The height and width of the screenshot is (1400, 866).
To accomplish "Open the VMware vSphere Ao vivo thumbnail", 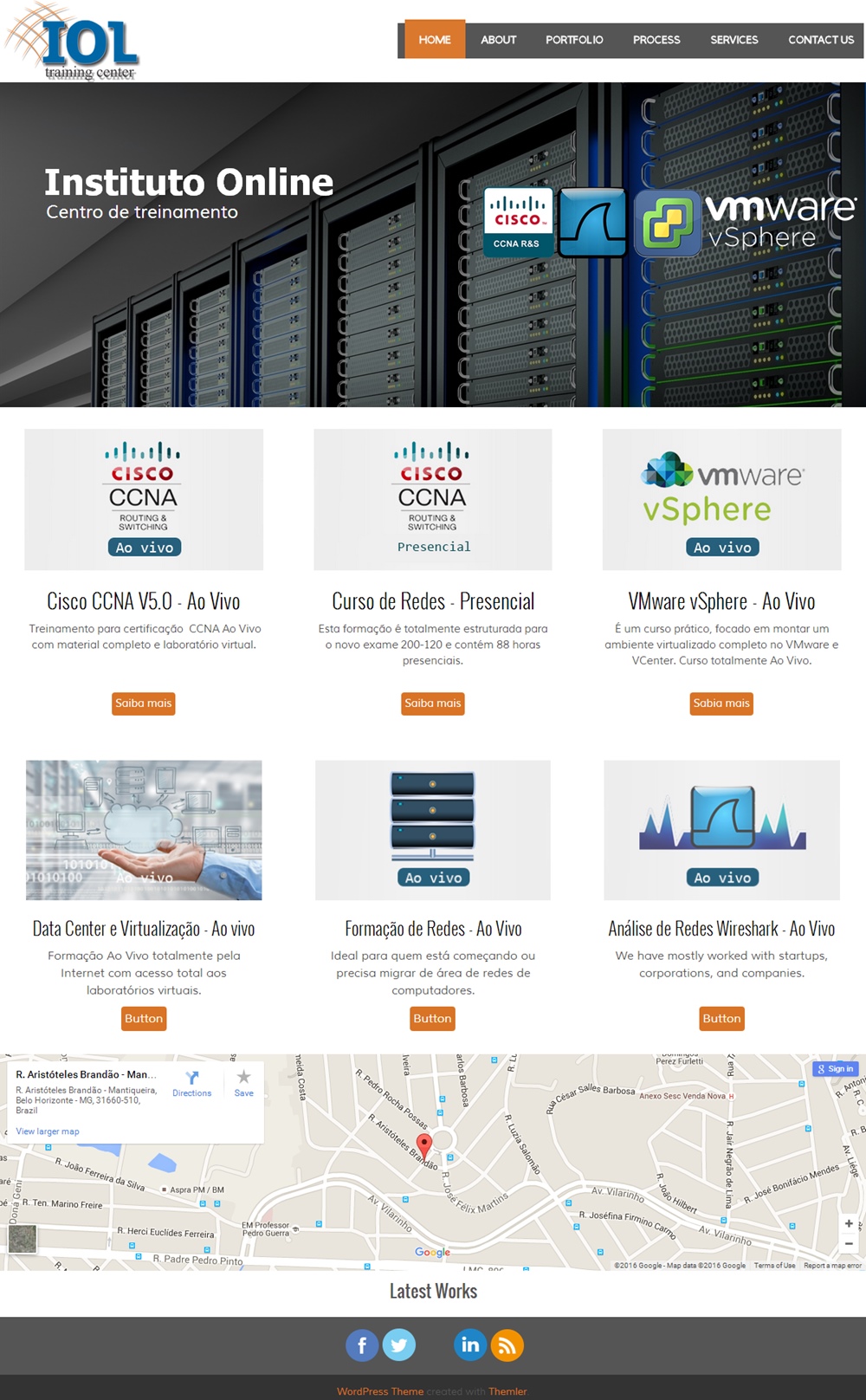I will [x=722, y=499].
